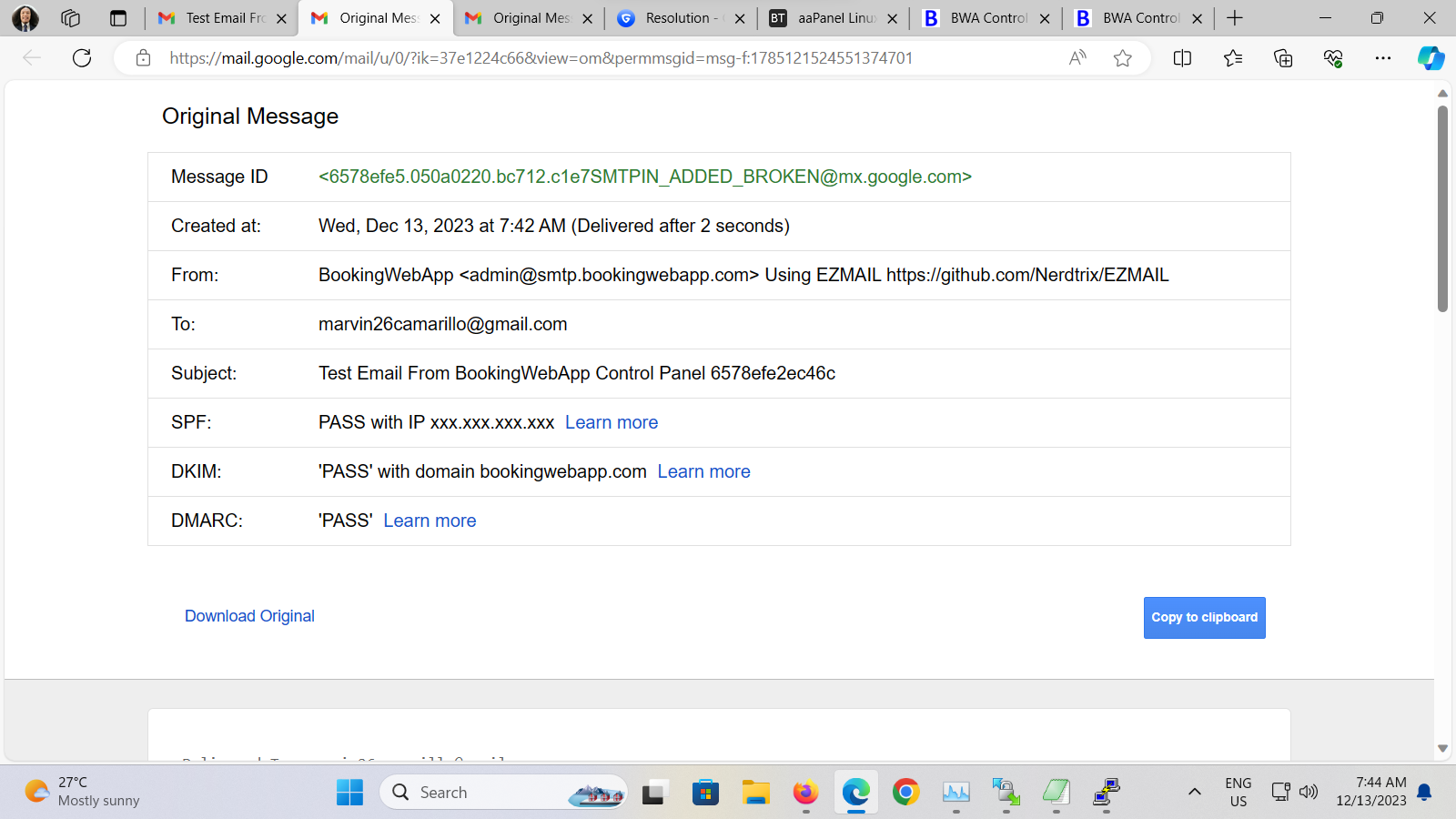Image resolution: width=1456 pixels, height=819 pixels.
Task: Close the Resolution Google tab
Action: tap(740, 18)
